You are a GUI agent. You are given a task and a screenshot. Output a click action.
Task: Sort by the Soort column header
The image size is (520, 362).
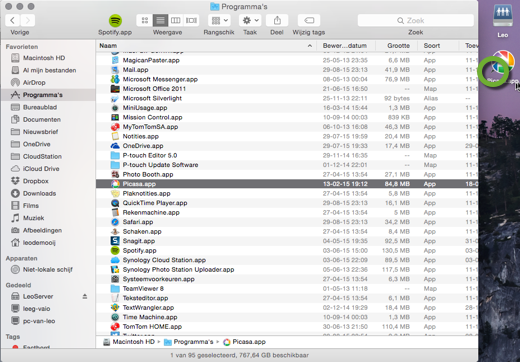pyautogui.click(x=437, y=46)
